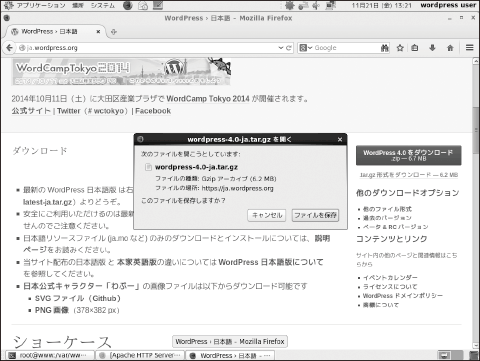The width and height of the screenshot is (480, 361).
Task: Open the 商標について link
Action: 381,305
